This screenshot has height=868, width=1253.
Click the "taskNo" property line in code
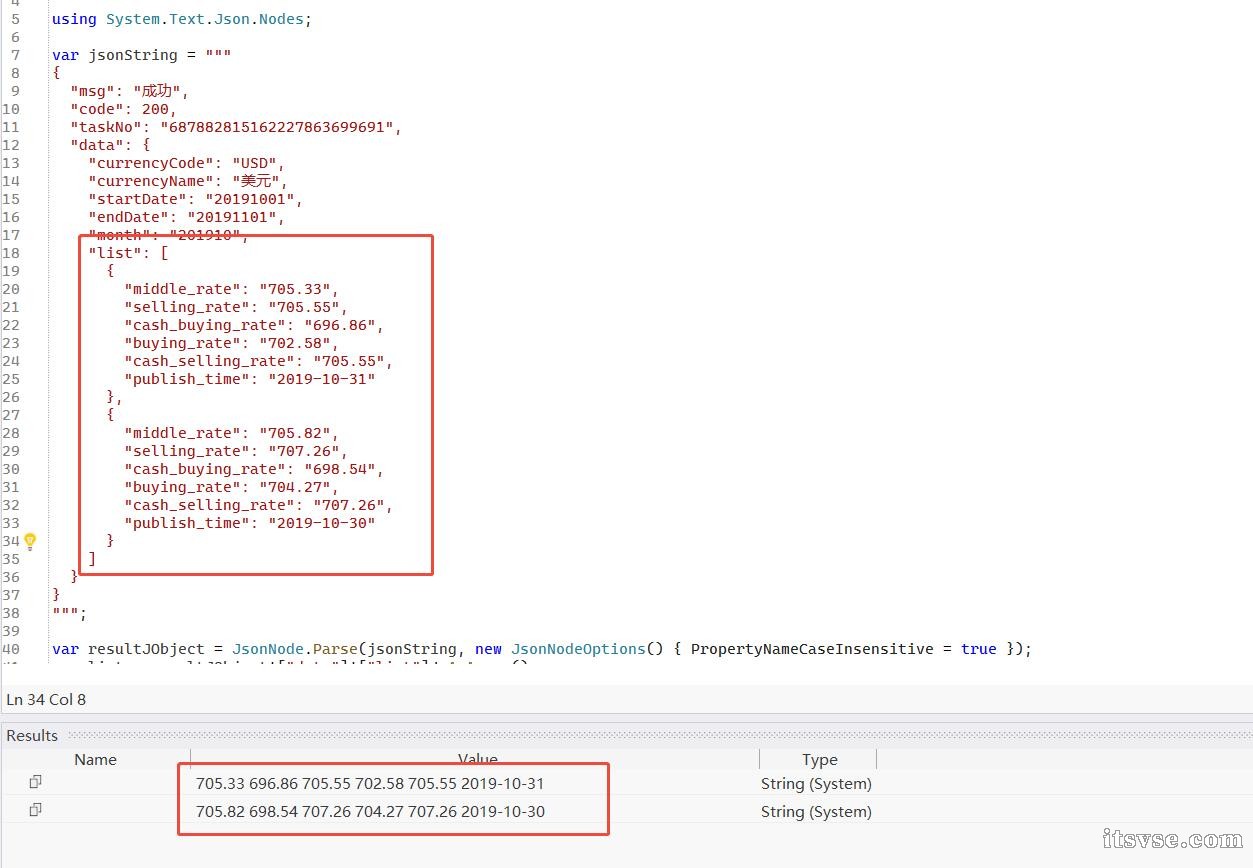235,127
